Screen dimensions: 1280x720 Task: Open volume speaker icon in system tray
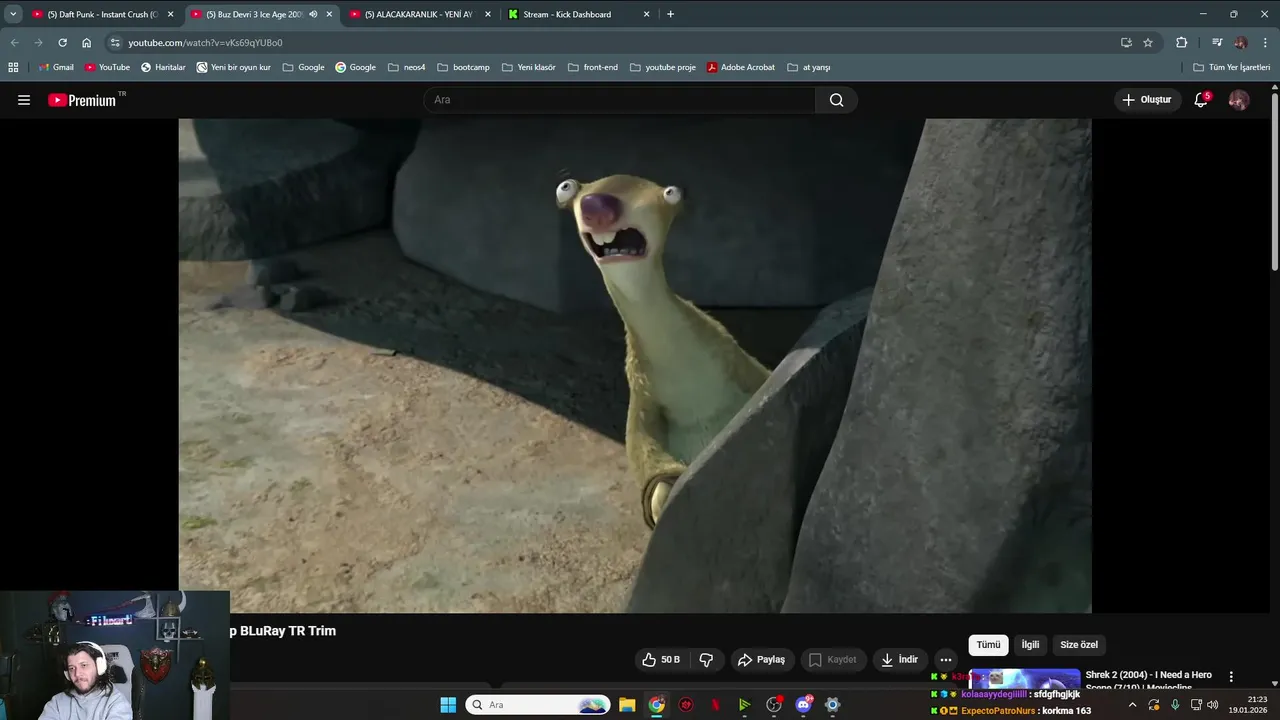click(1213, 705)
